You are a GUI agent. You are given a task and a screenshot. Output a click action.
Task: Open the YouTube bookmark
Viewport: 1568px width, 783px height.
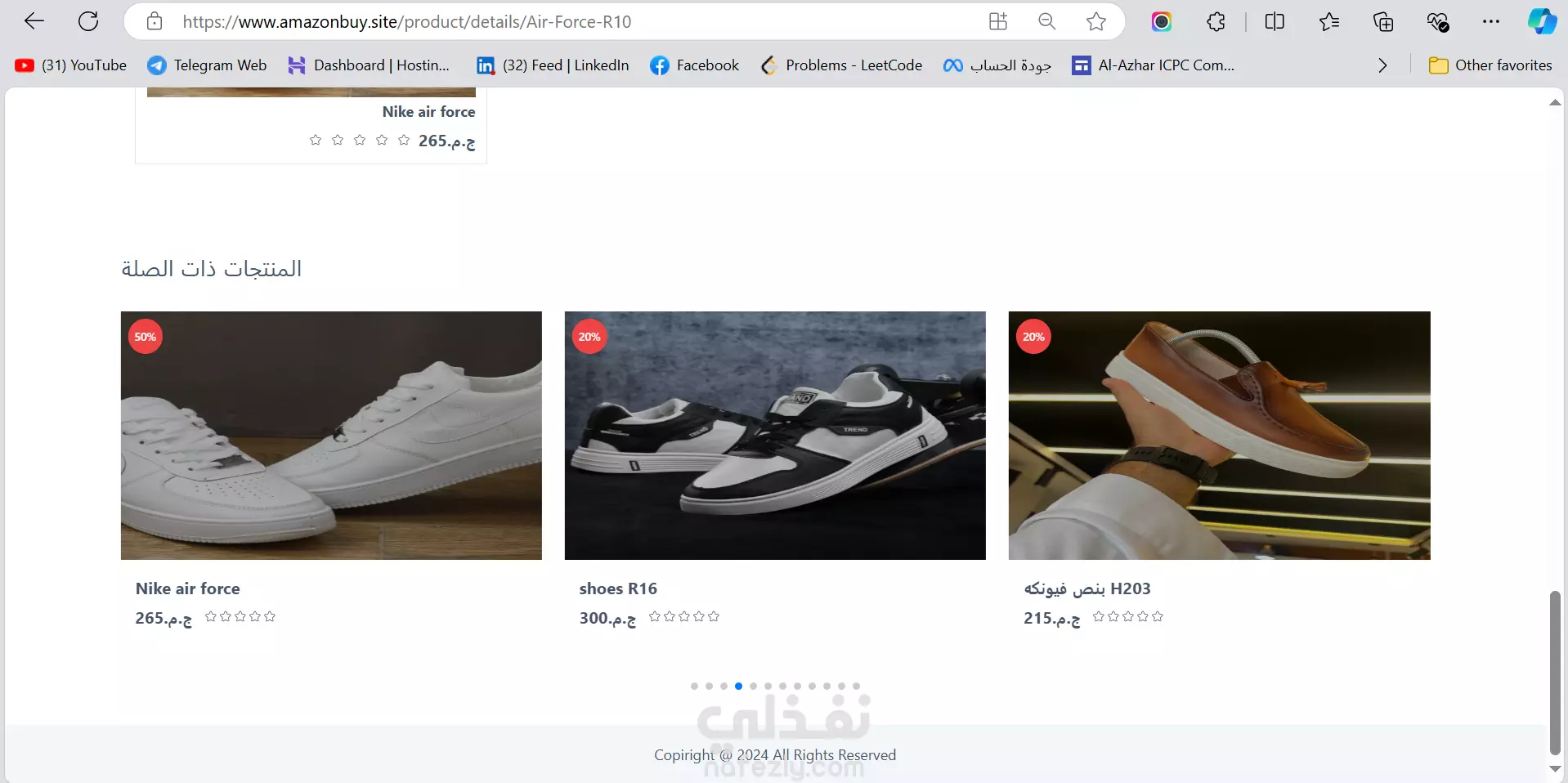click(71, 65)
